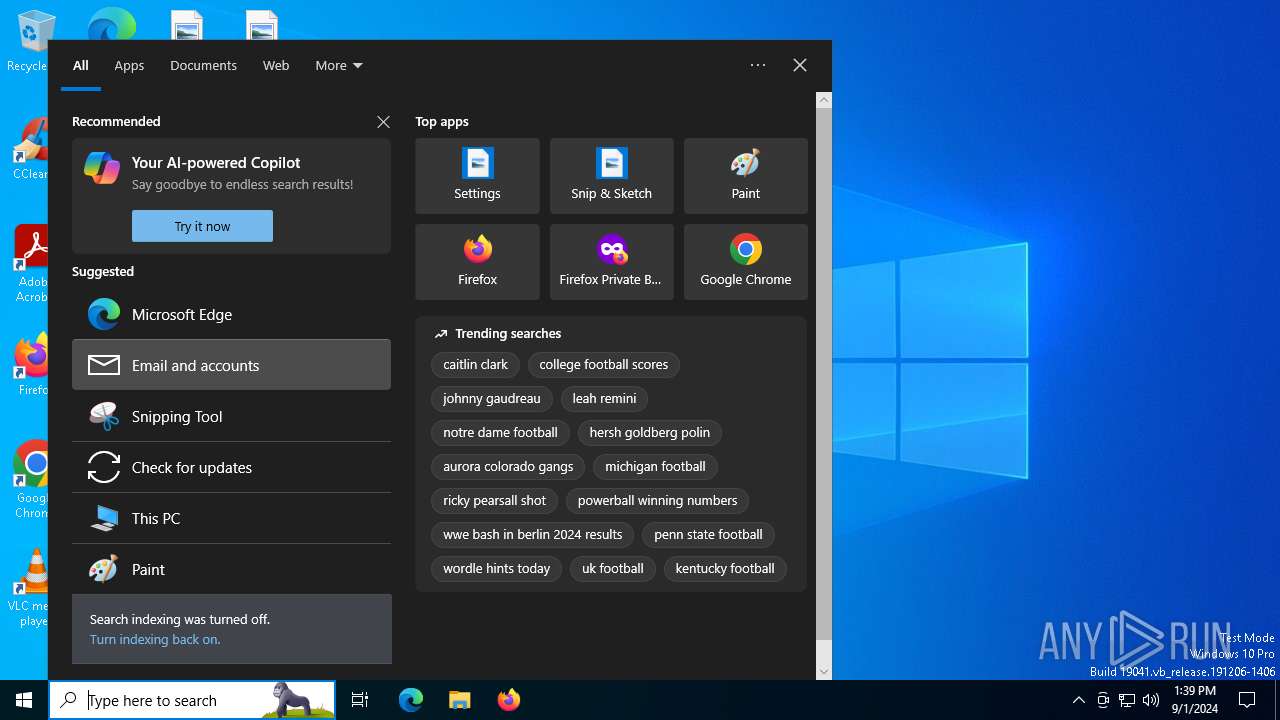Dismiss the Recommended section
This screenshot has height=720, width=1280.
pyautogui.click(x=383, y=122)
